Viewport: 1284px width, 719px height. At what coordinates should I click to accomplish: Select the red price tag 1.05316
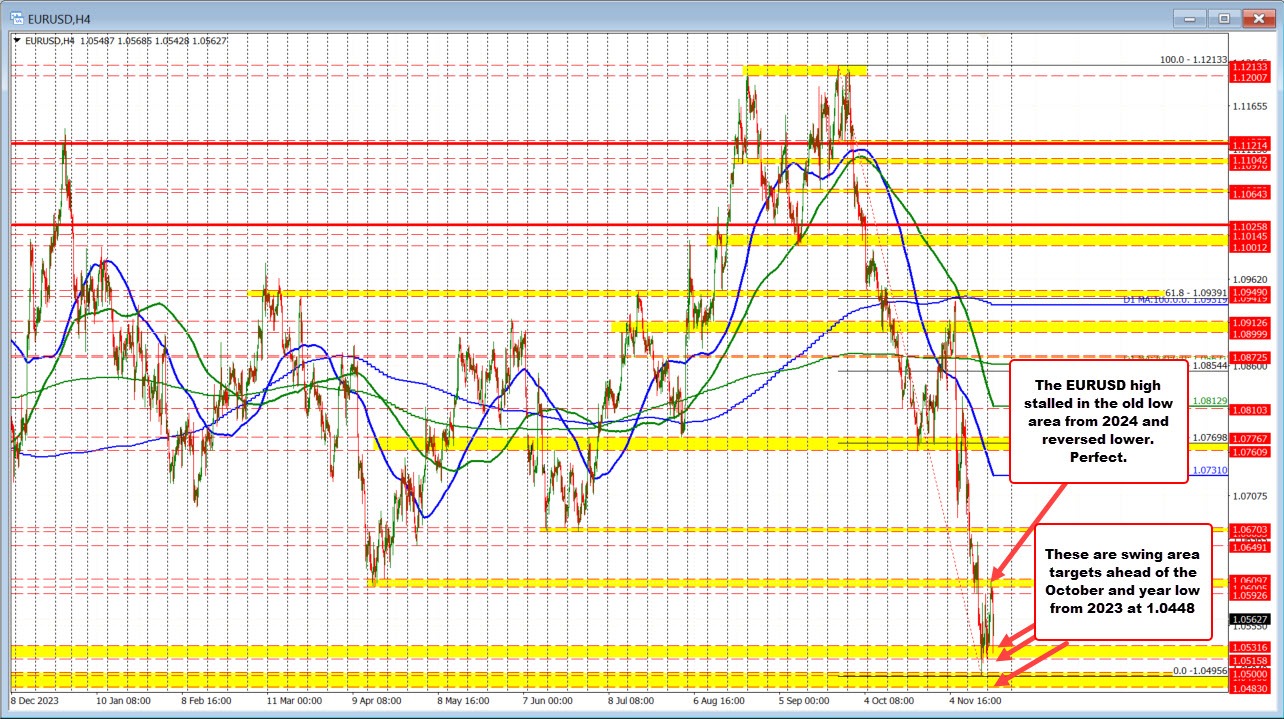click(x=1251, y=648)
